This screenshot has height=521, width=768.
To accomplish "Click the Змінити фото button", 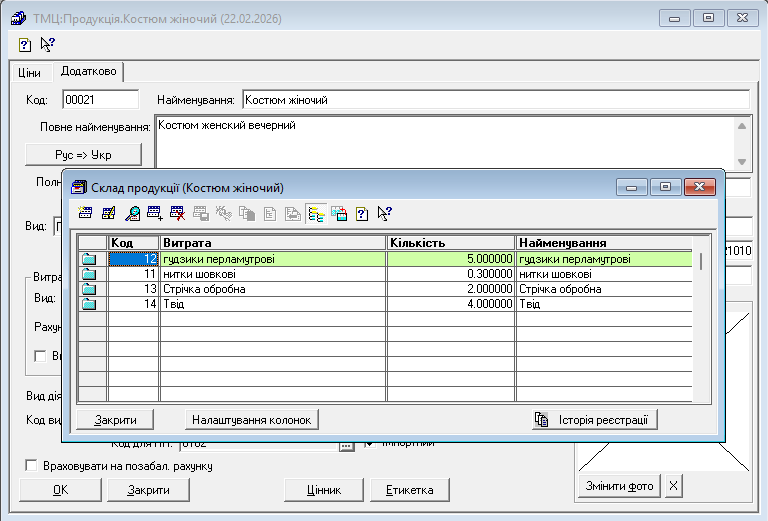I will coord(620,487).
